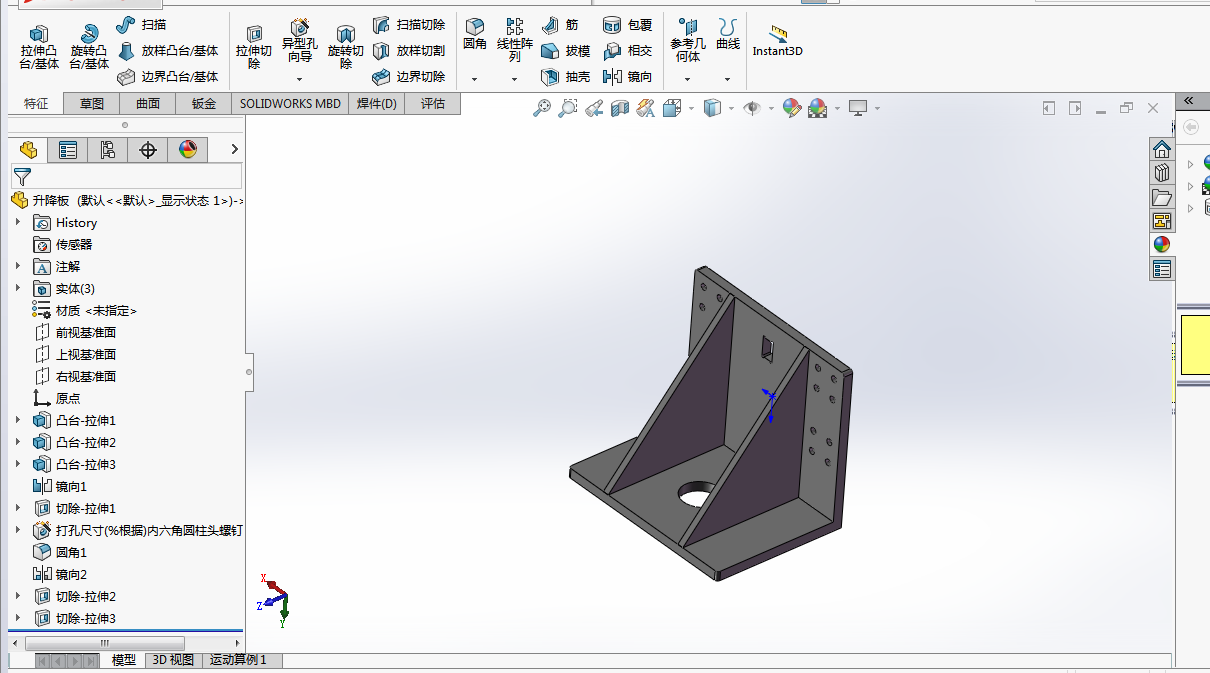Click the 放样凸台/基体 loft tool
1210x673 pixels.
tap(168, 51)
